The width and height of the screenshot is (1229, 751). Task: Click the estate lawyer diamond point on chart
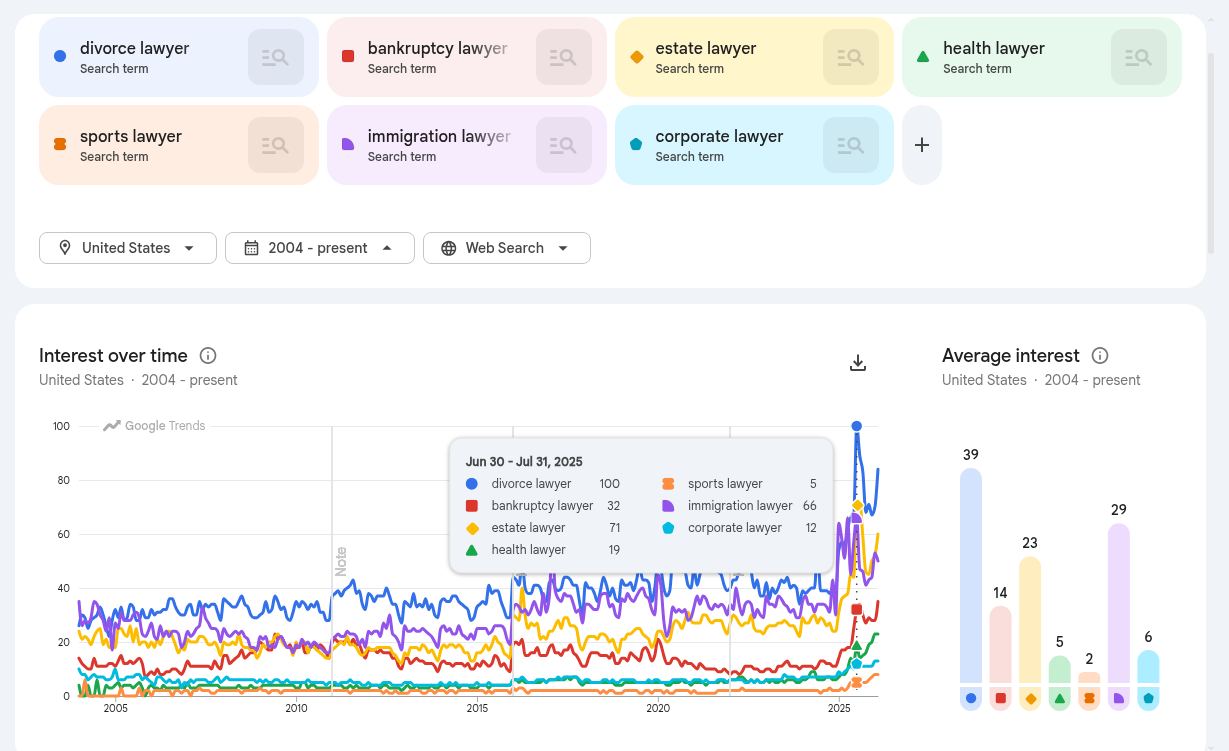(857, 505)
